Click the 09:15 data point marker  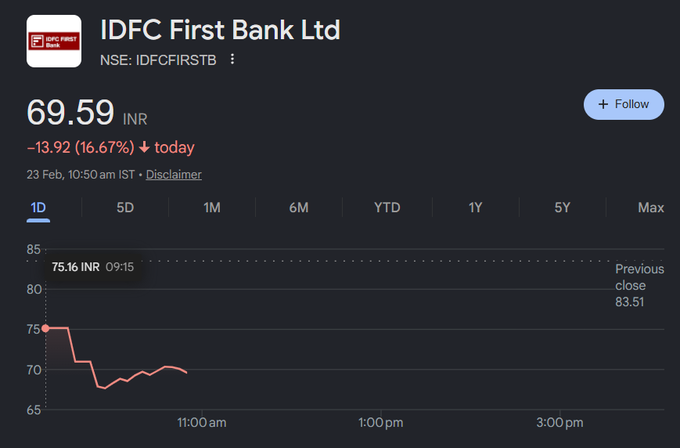tap(45, 328)
